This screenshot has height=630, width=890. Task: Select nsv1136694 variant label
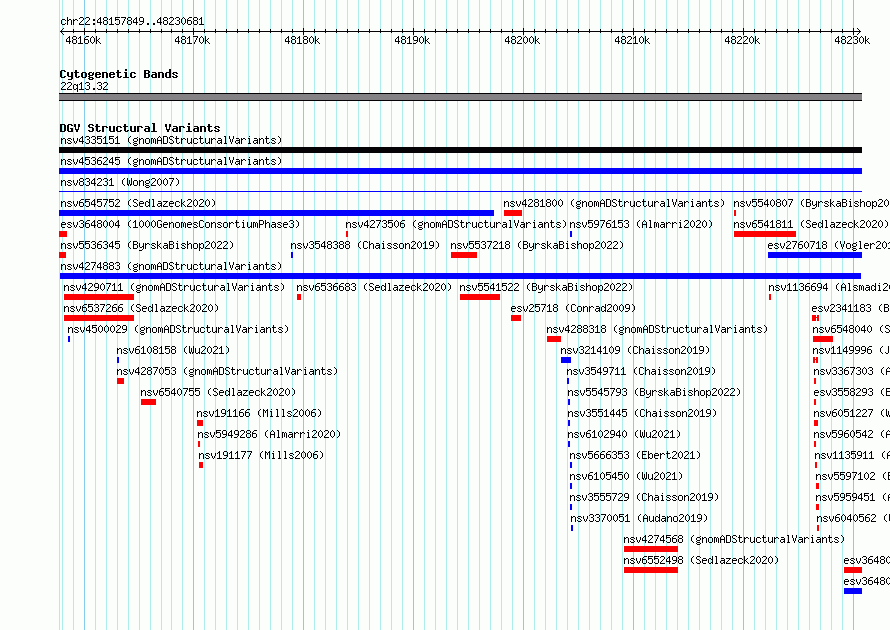pyautogui.click(x=829, y=287)
